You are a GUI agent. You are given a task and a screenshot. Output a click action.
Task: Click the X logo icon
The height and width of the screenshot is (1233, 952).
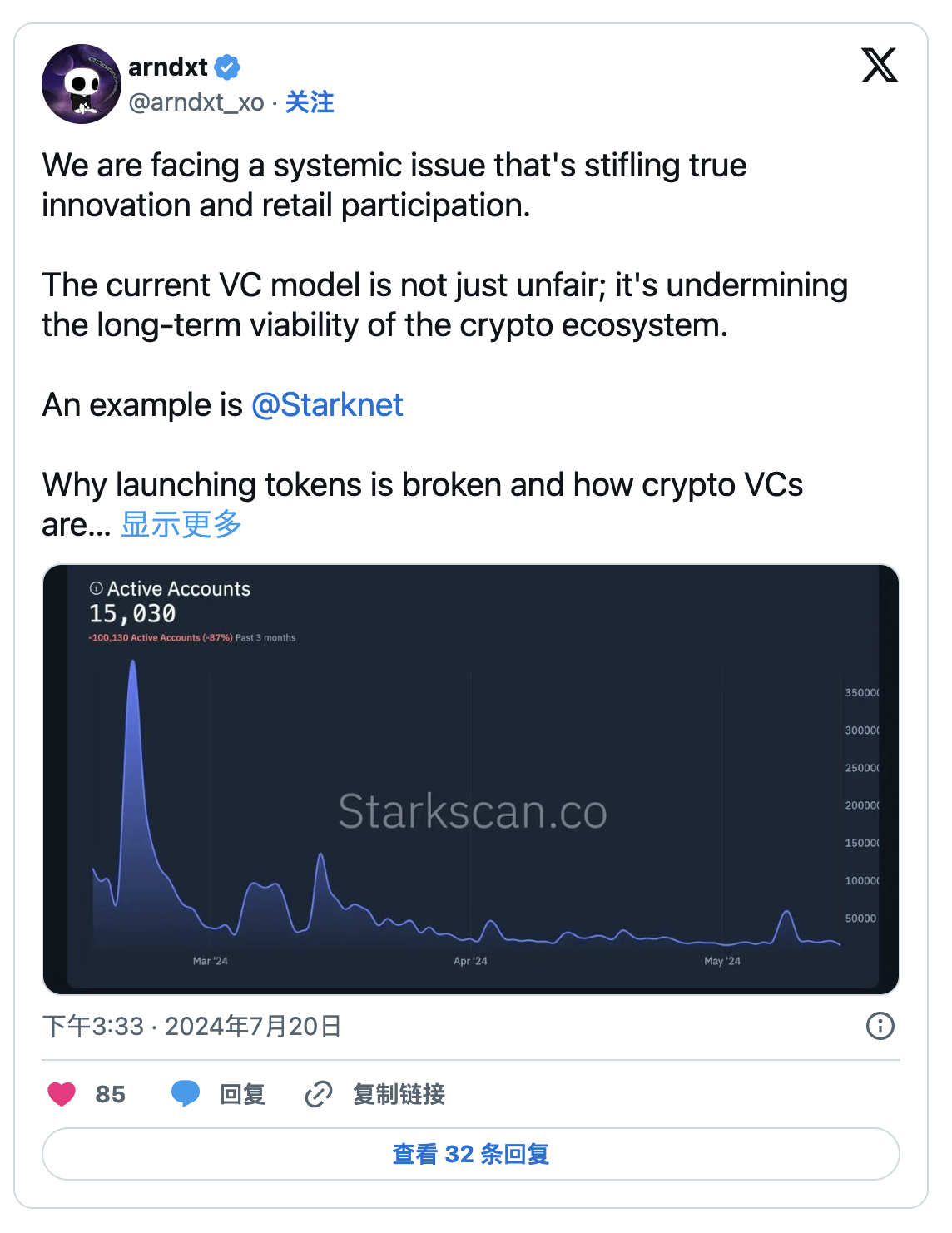tap(880, 66)
